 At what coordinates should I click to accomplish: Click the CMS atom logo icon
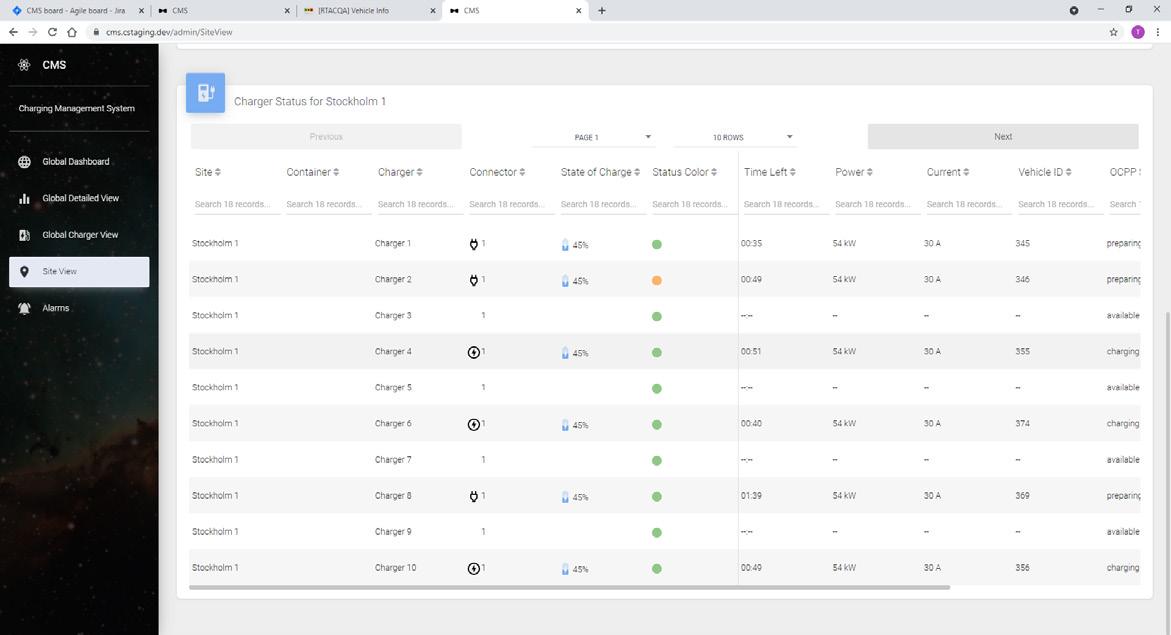point(24,65)
